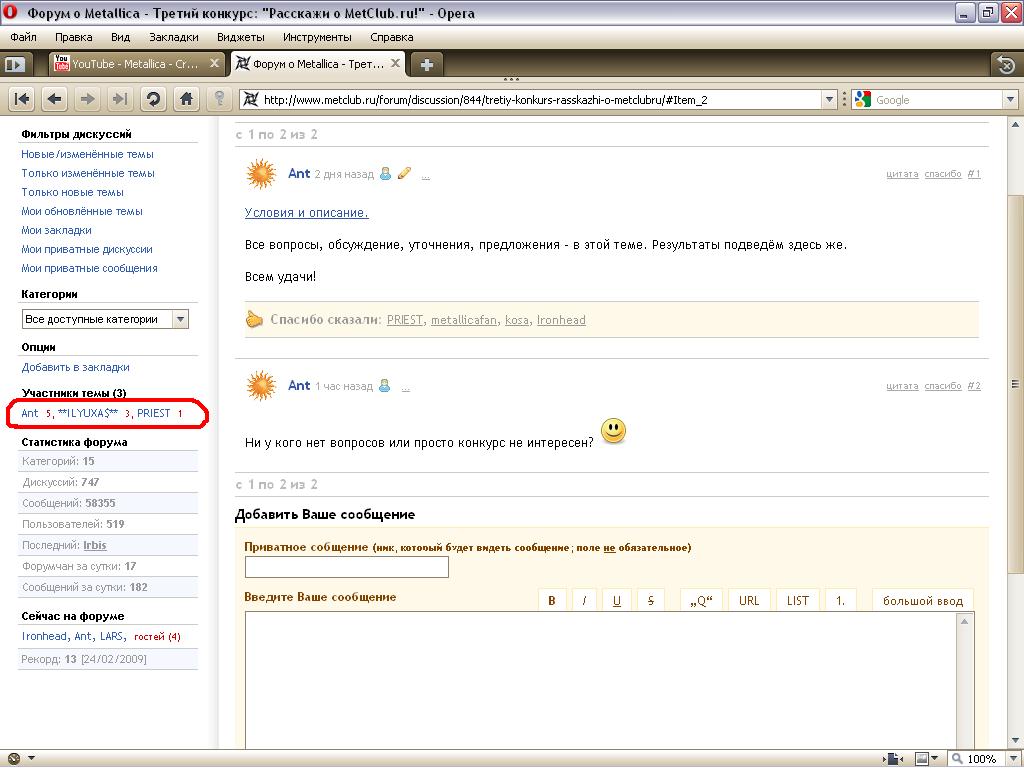Go back using the Back arrow
Image resolution: width=1024 pixels, height=768 pixels.
pyautogui.click(x=55, y=99)
